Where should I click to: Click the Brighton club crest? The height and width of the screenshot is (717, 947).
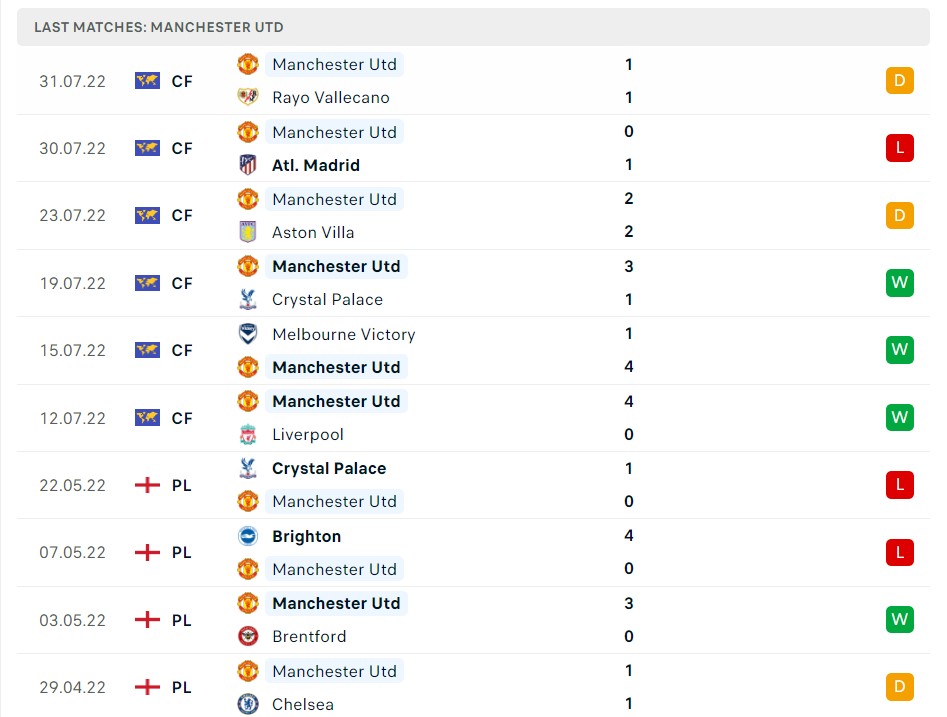247,536
